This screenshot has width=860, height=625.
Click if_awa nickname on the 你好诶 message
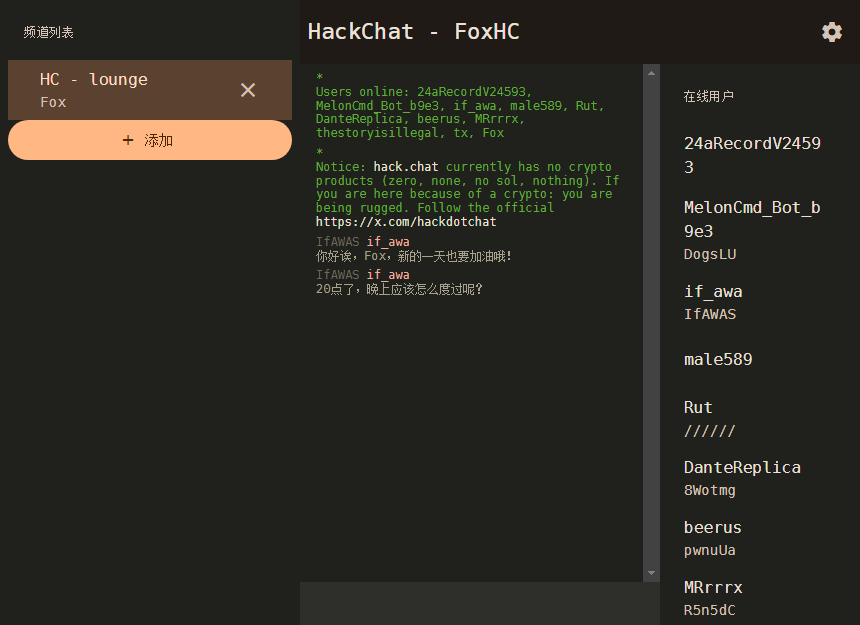coord(388,242)
